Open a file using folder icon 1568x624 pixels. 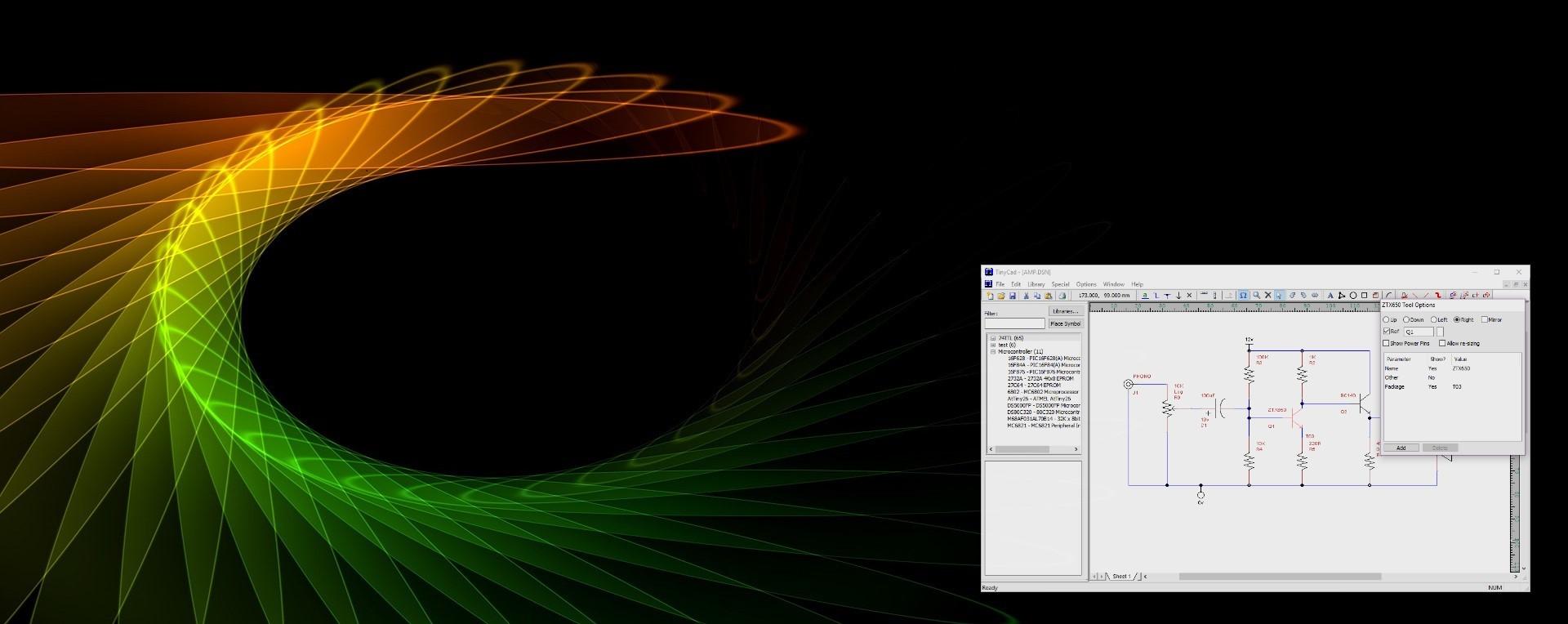pos(1001,296)
